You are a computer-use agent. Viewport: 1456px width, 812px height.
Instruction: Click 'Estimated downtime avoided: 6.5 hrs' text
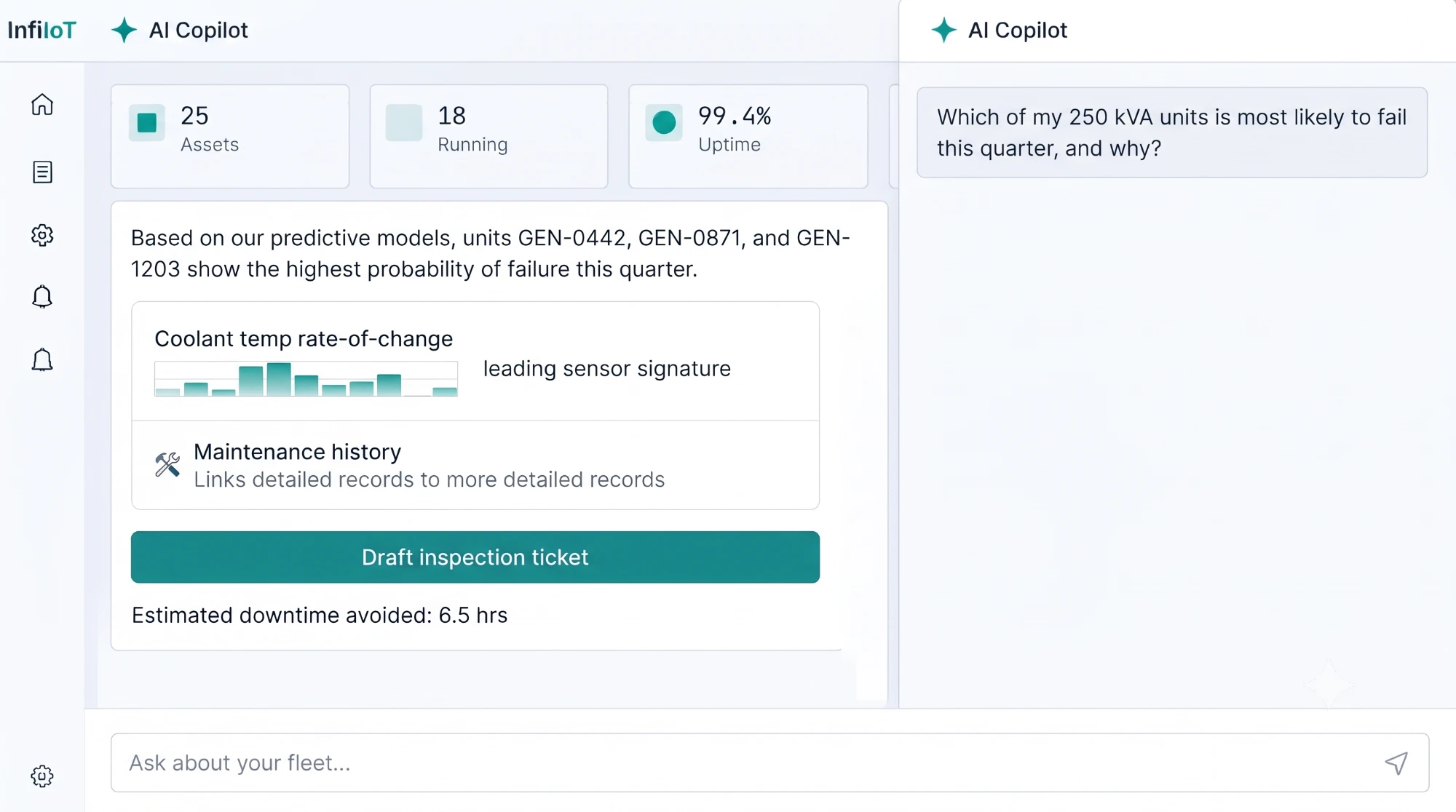coord(320,616)
